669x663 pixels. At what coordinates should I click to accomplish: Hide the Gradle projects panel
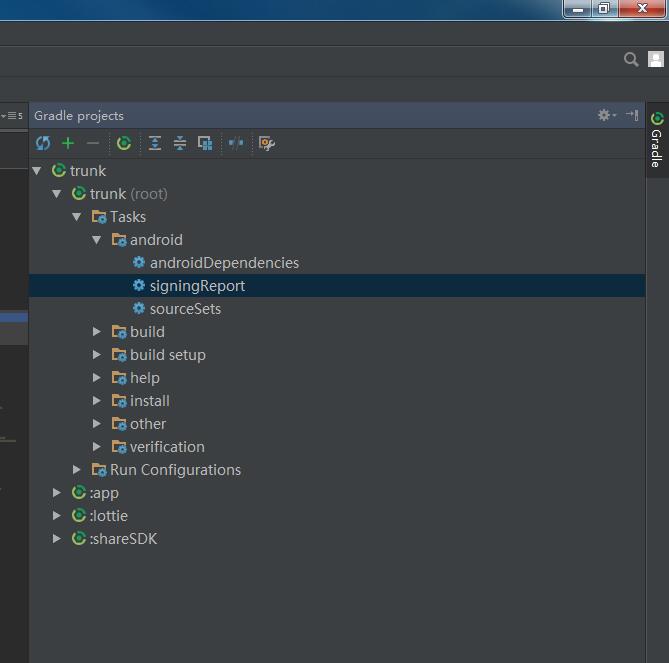(x=632, y=115)
